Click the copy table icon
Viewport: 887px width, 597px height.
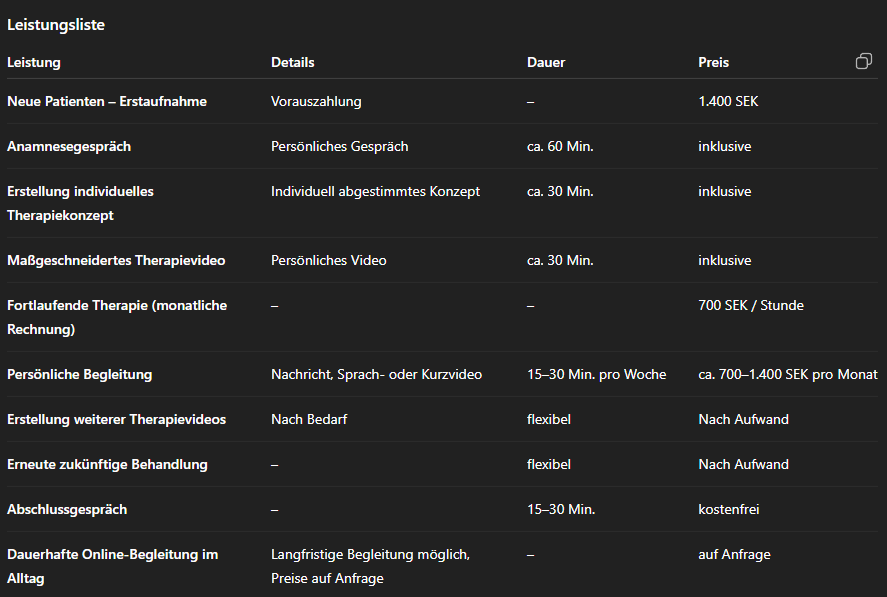pos(864,61)
